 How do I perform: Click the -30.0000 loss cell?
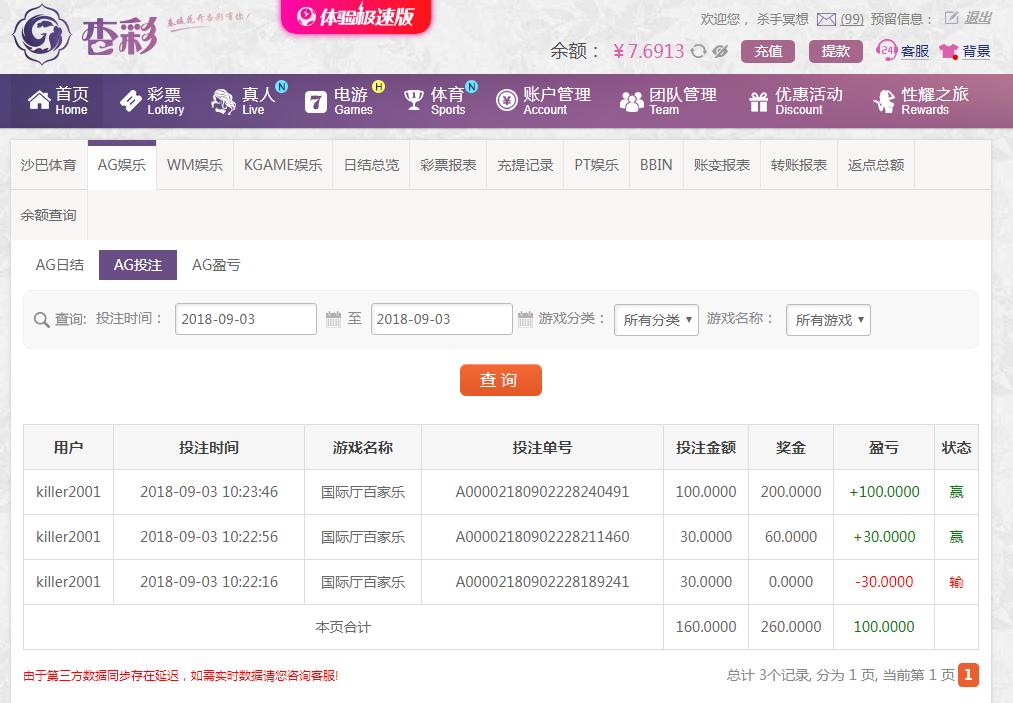[x=884, y=582]
